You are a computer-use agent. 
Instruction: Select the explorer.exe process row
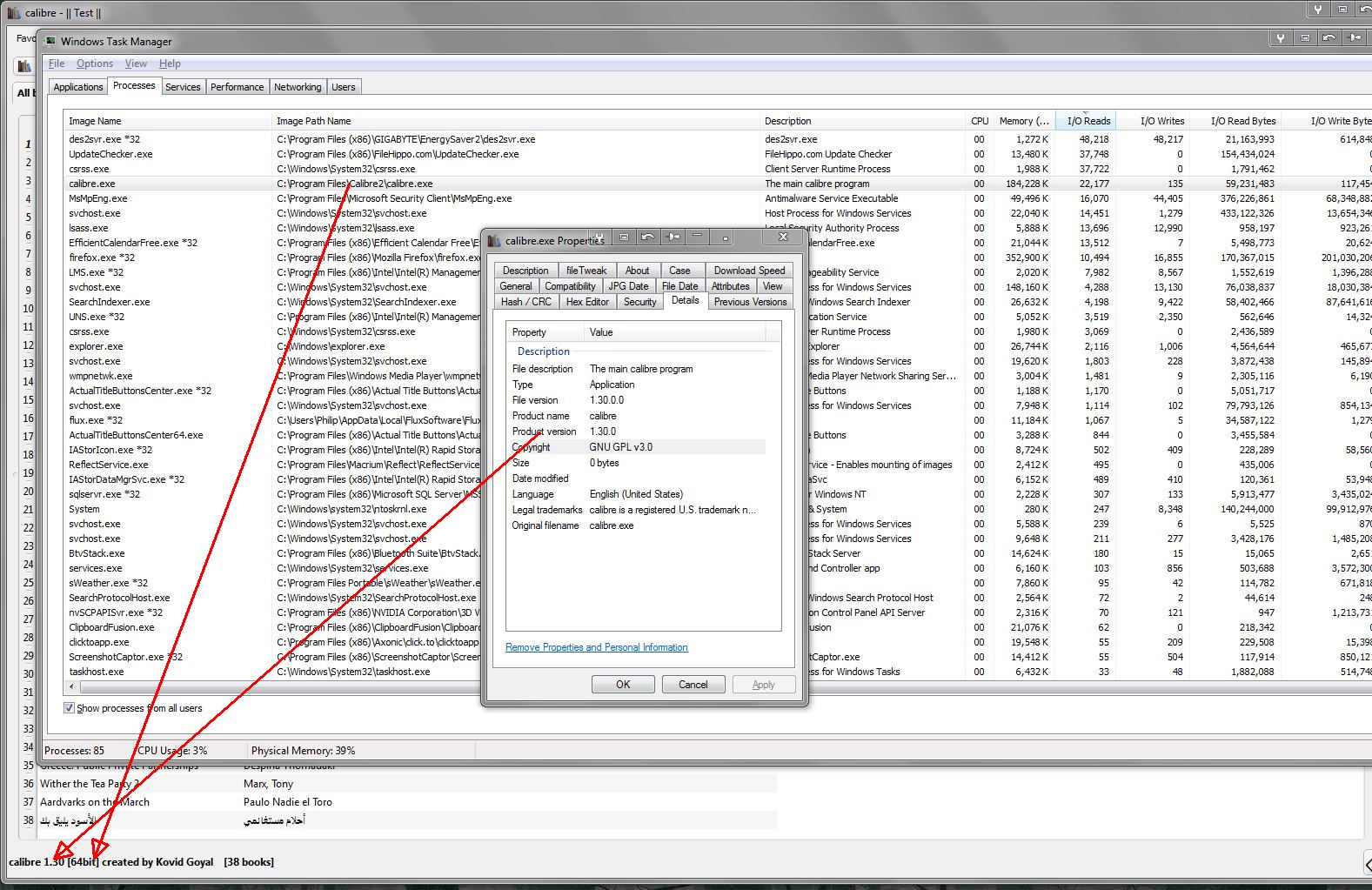pos(274,346)
